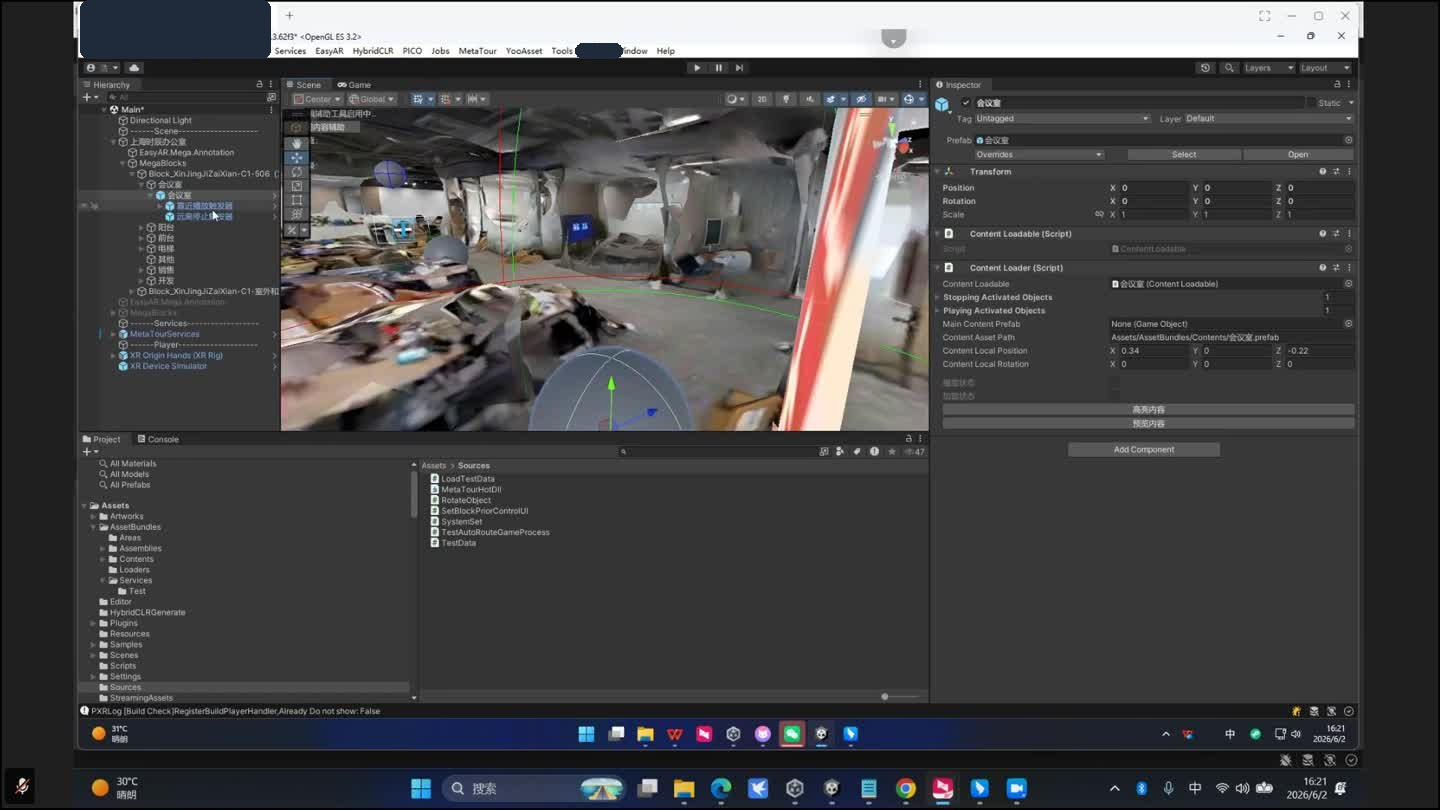Open the EasyAR menu
1440x810 pixels.
click(x=329, y=51)
